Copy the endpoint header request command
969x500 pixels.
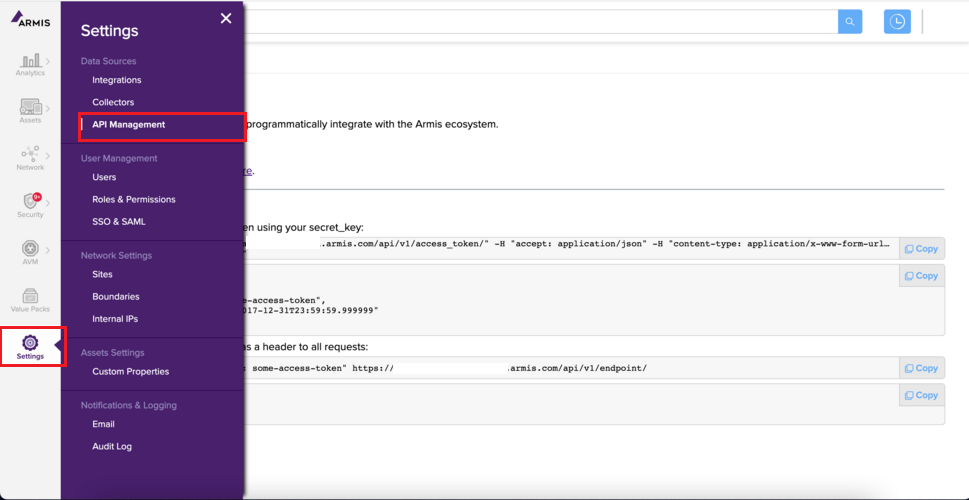[x=921, y=368]
